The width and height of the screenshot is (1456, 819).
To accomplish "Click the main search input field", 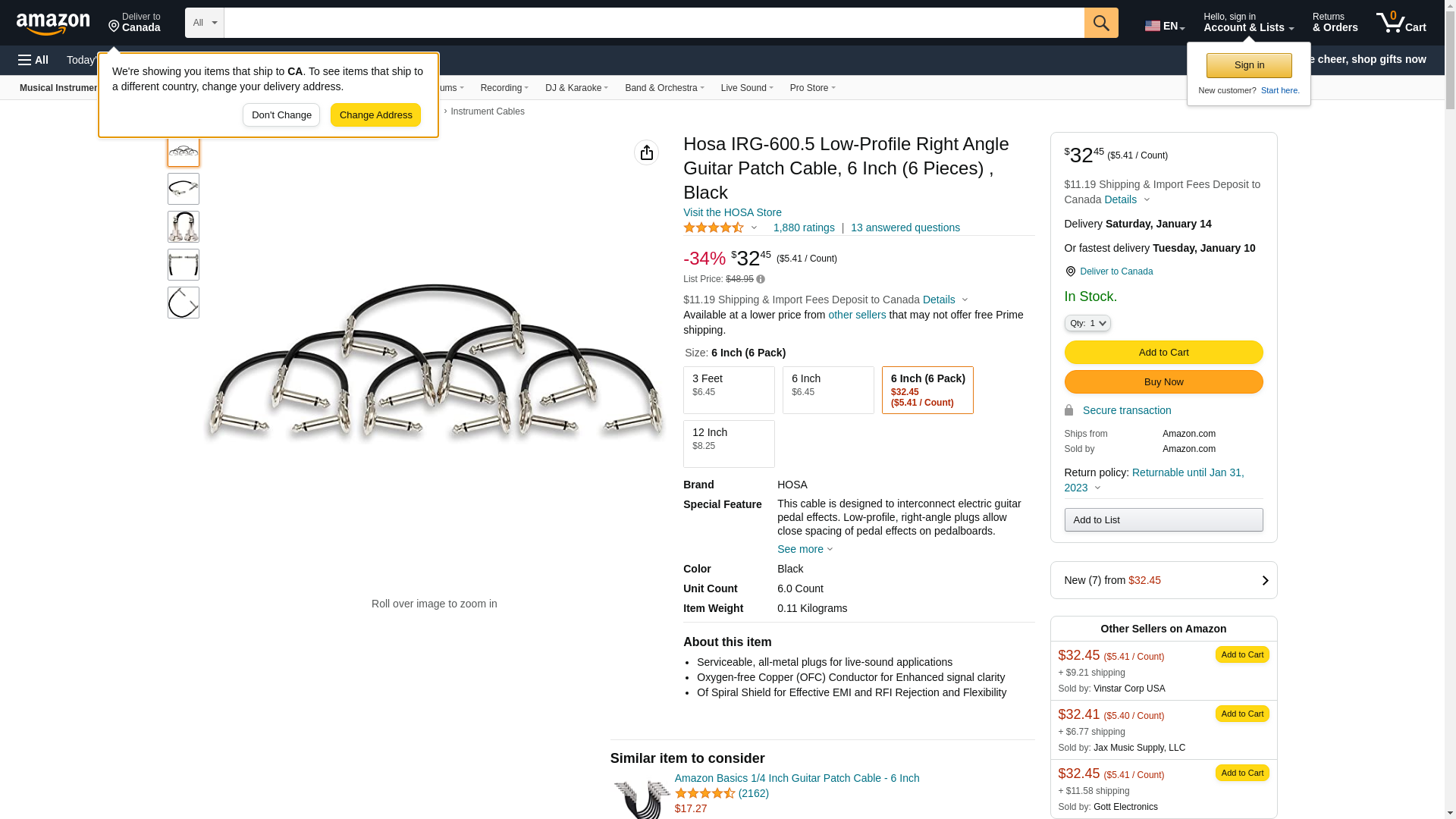I will point(654,23).
